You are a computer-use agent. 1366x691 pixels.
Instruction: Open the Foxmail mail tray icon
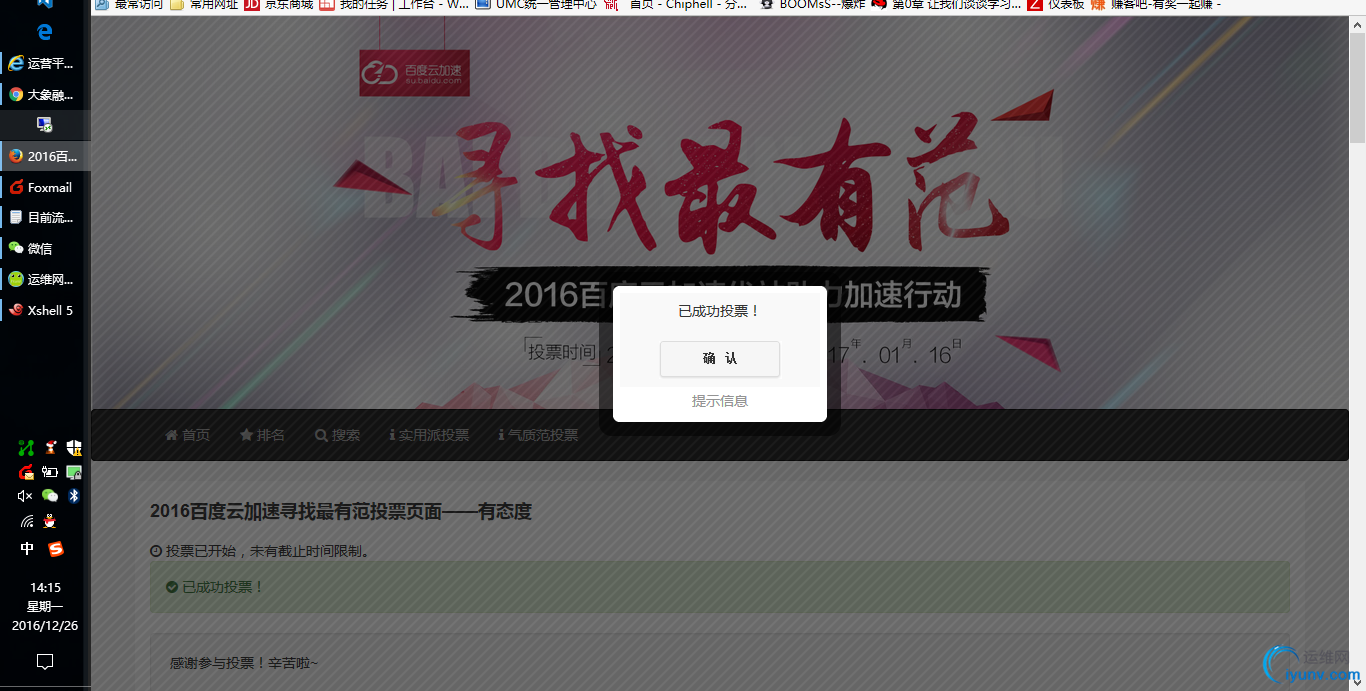(26, 472)
